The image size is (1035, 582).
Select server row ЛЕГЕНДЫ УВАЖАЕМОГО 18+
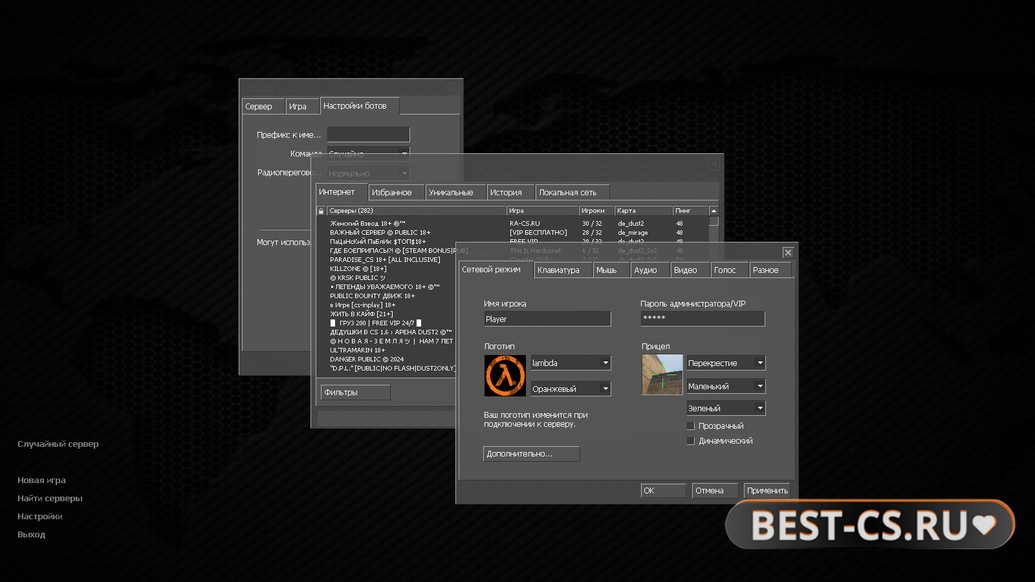386,287
